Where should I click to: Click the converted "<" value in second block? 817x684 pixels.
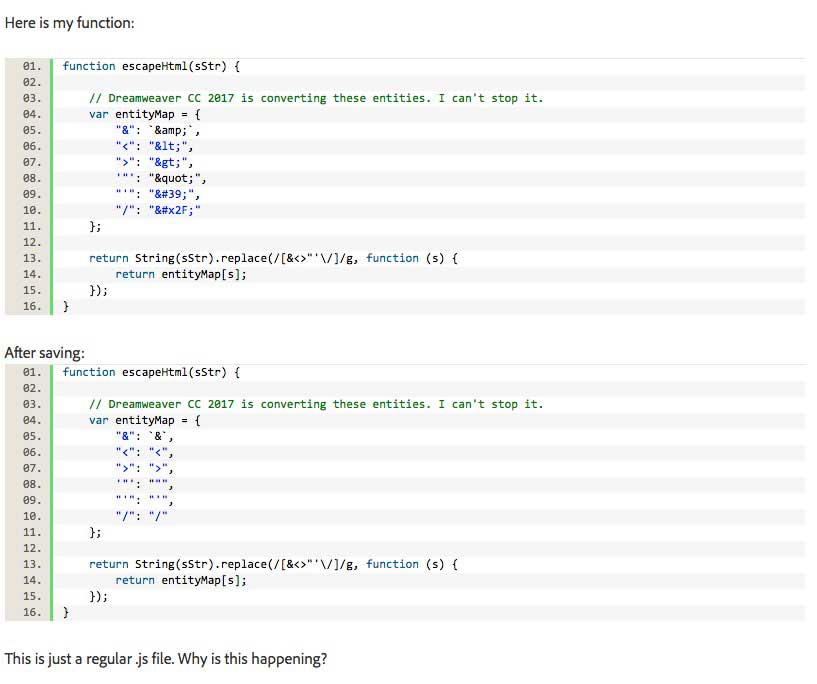[158, 452]
